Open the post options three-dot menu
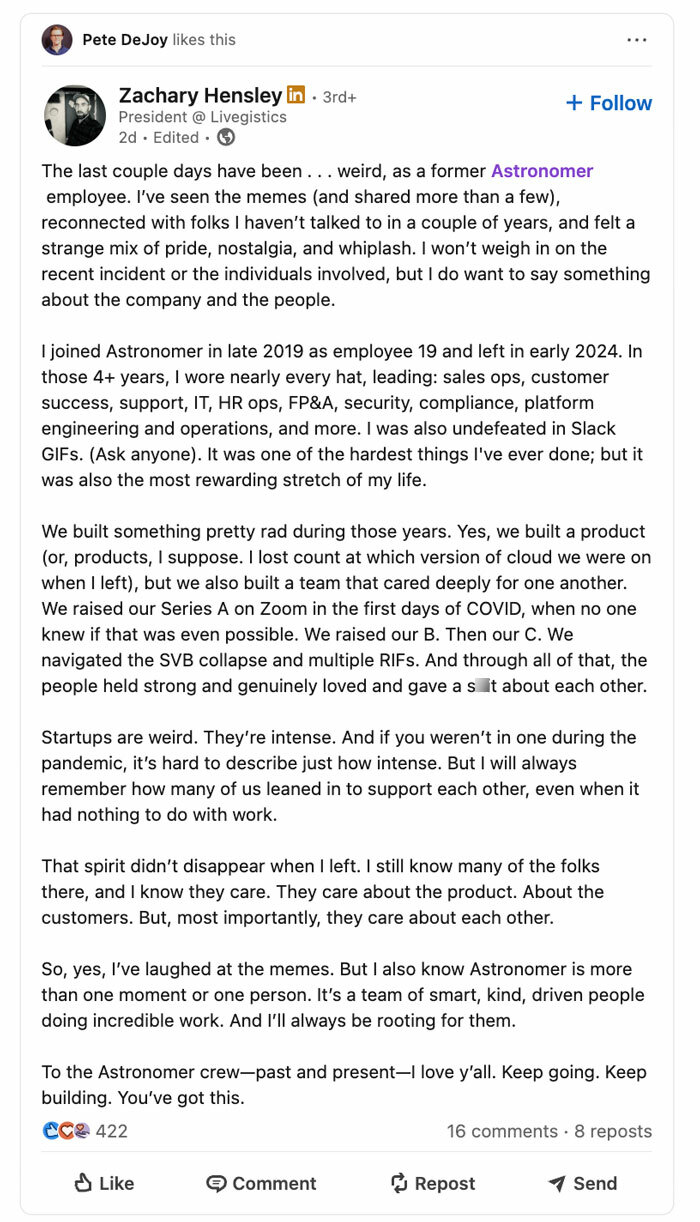The width and height of the screenshot is (700, 1222). 637,38
